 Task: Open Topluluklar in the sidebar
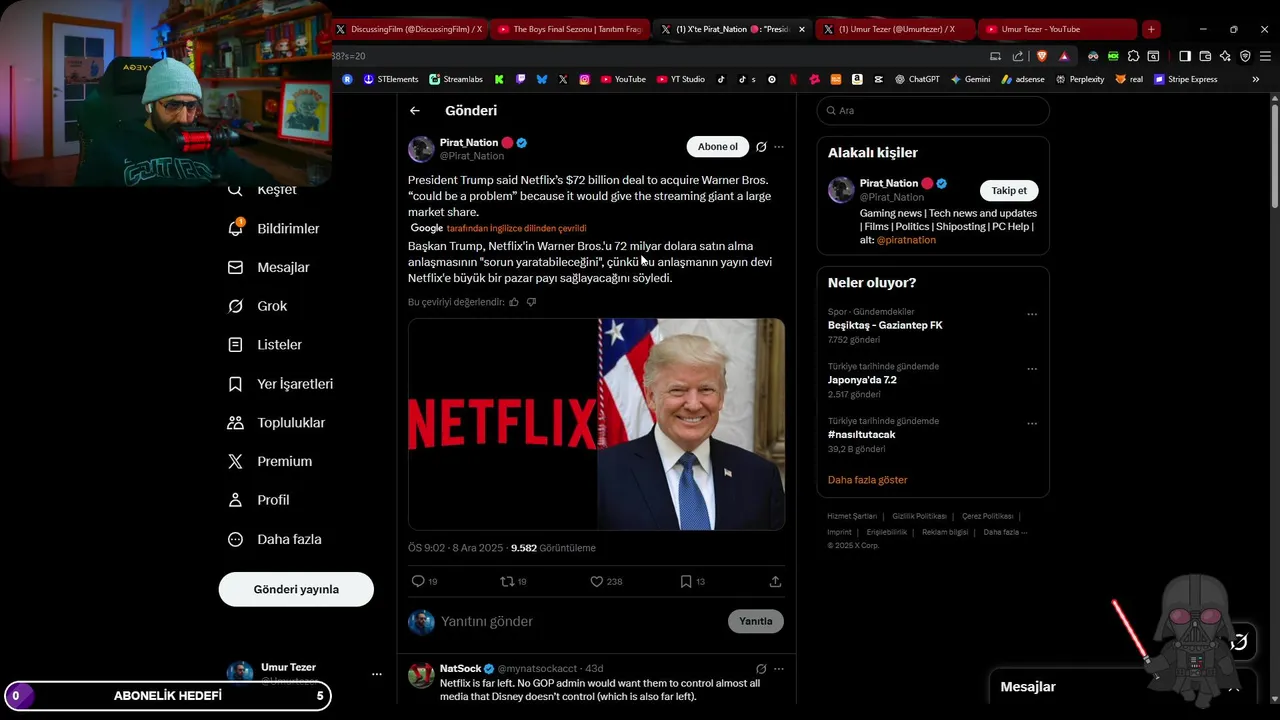[277, 423]
